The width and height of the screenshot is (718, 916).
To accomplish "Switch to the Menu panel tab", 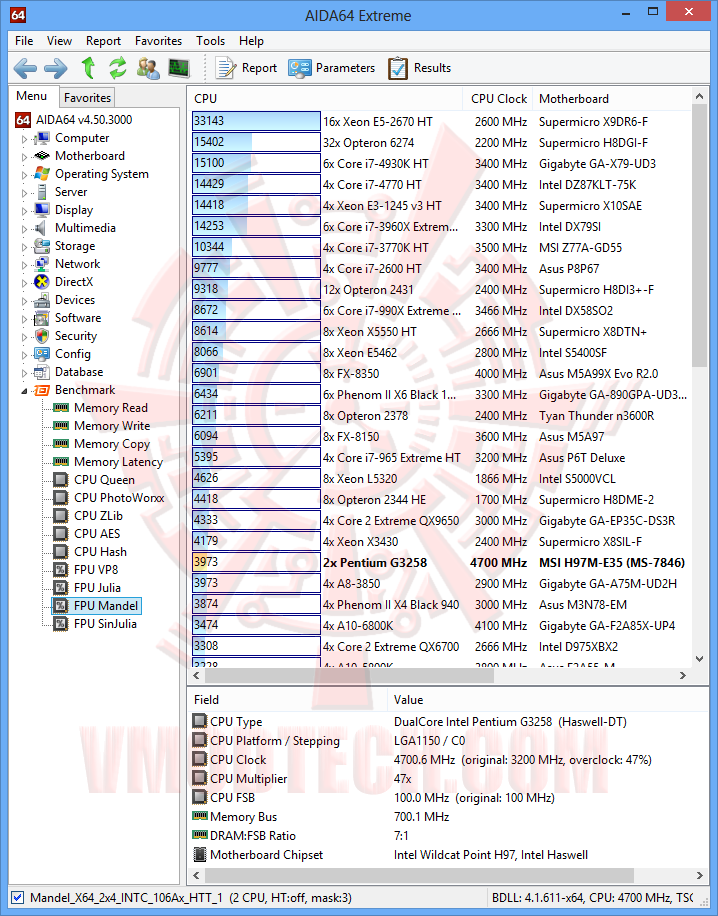I will click(x=32, y=96).
